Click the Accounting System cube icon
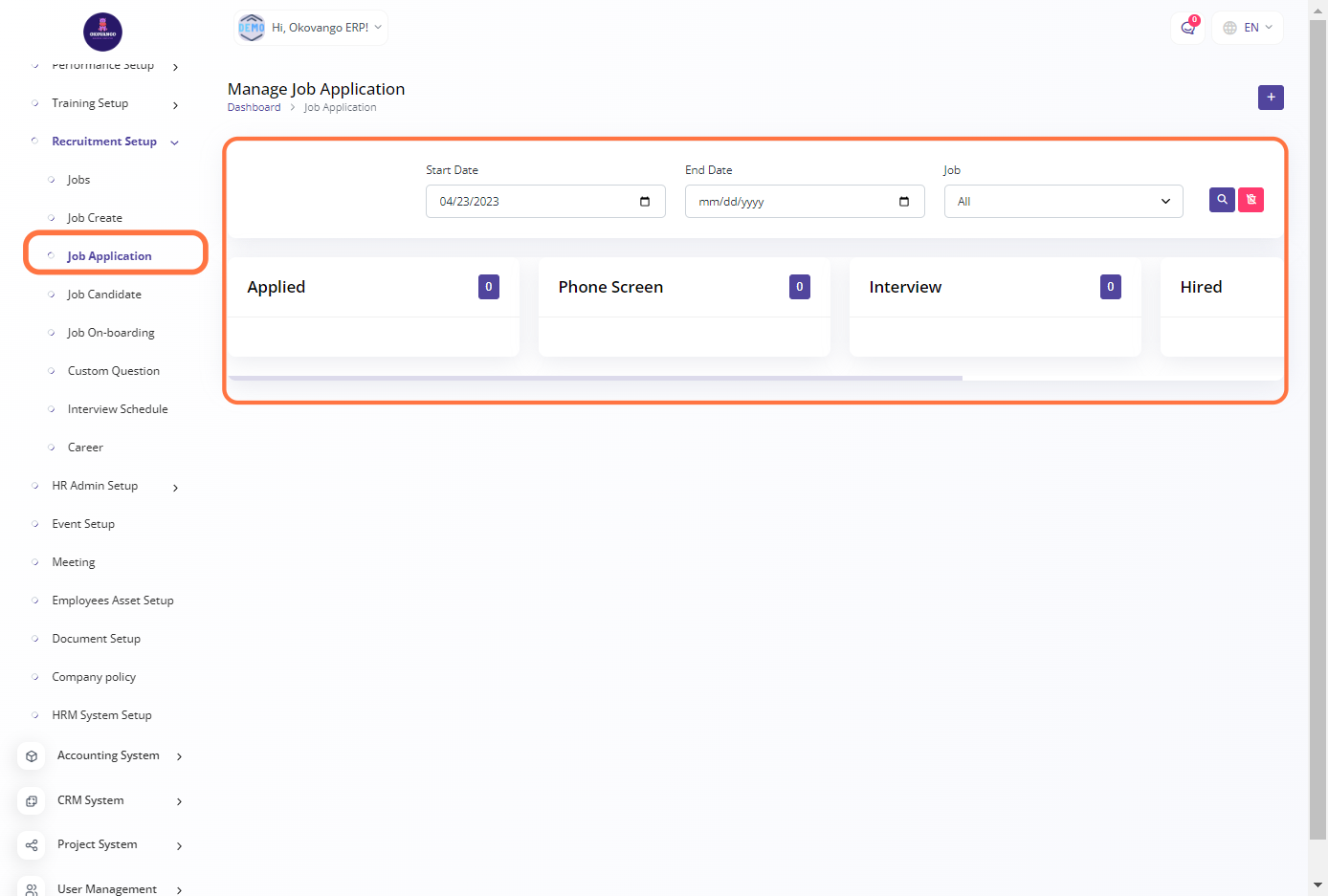This screenshot has height=896, width=1328. tap(32, 756)
